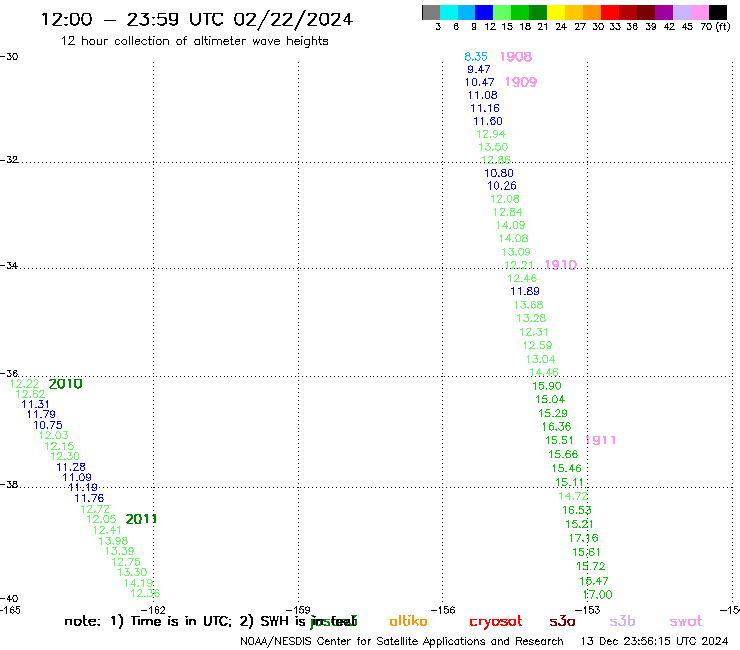Click the 'swot' satellite legend label

pos(686,621)
